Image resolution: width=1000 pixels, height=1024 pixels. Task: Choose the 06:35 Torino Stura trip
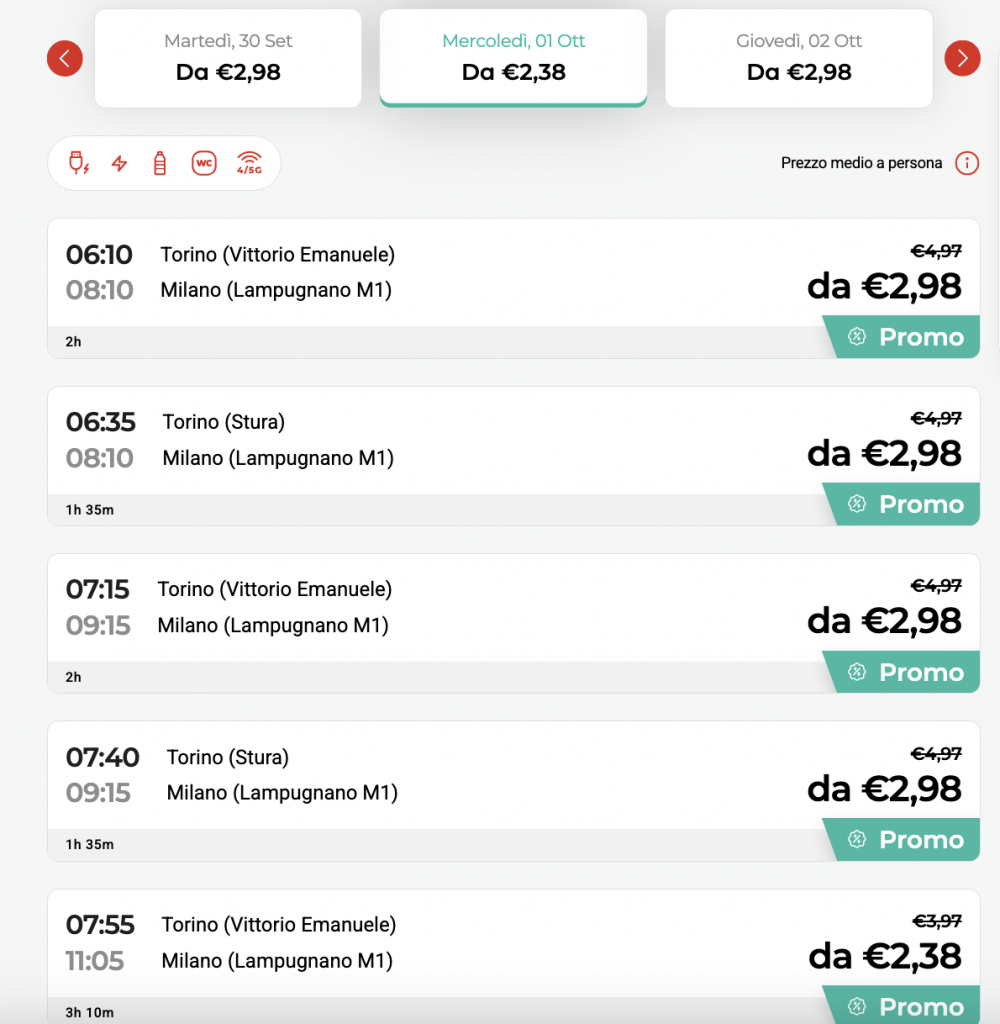(513, 456)
